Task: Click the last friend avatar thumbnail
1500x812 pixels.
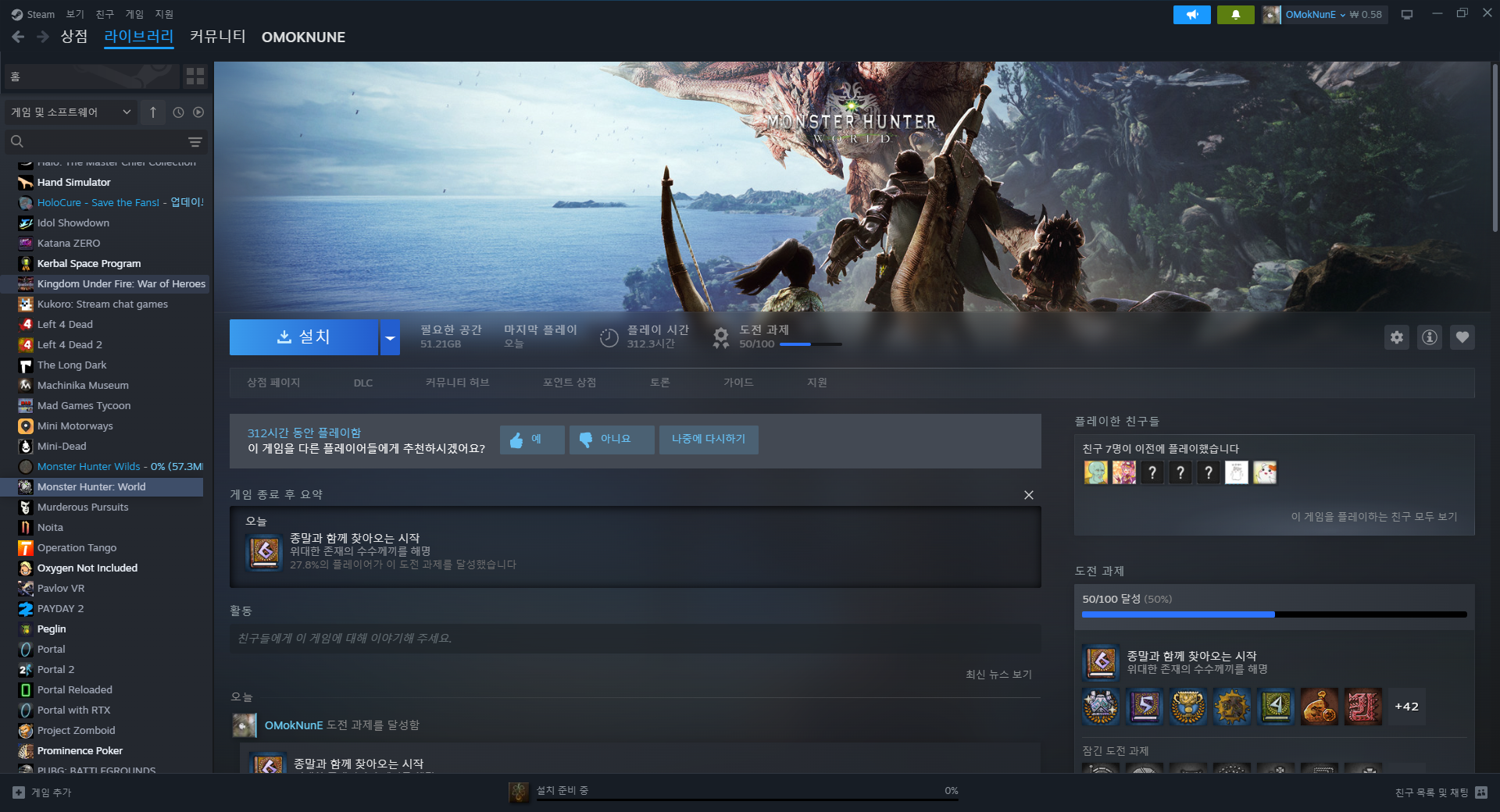Action: point(1264,472)
